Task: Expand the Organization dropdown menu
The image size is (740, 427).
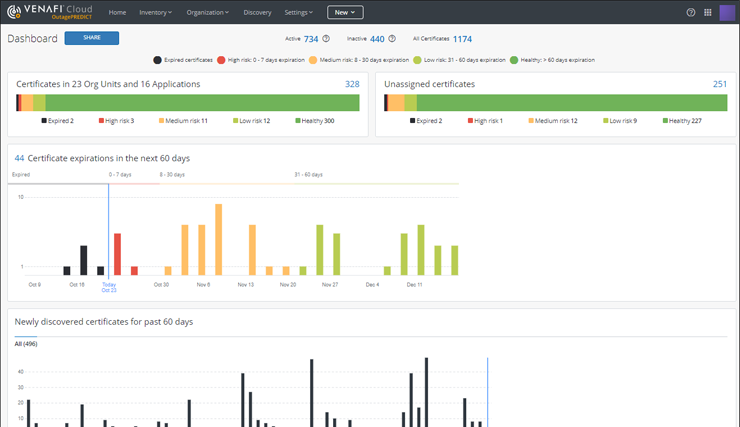Action: tap(206, 13)
